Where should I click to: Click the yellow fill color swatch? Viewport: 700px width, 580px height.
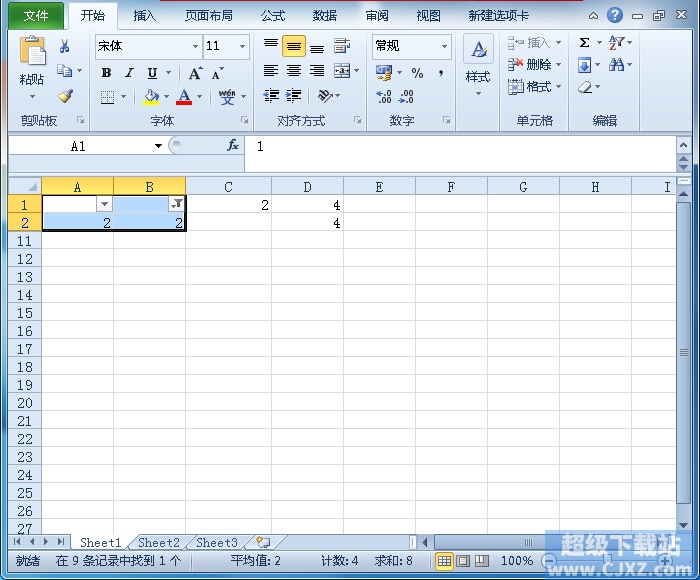click(151, 97)
